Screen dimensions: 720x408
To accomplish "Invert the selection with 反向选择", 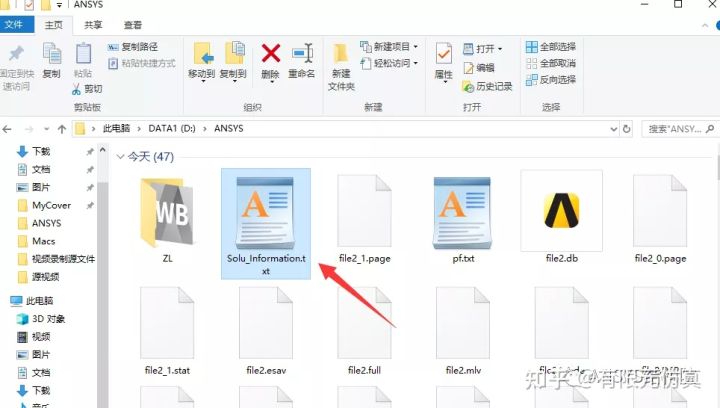I will (551, 80).
